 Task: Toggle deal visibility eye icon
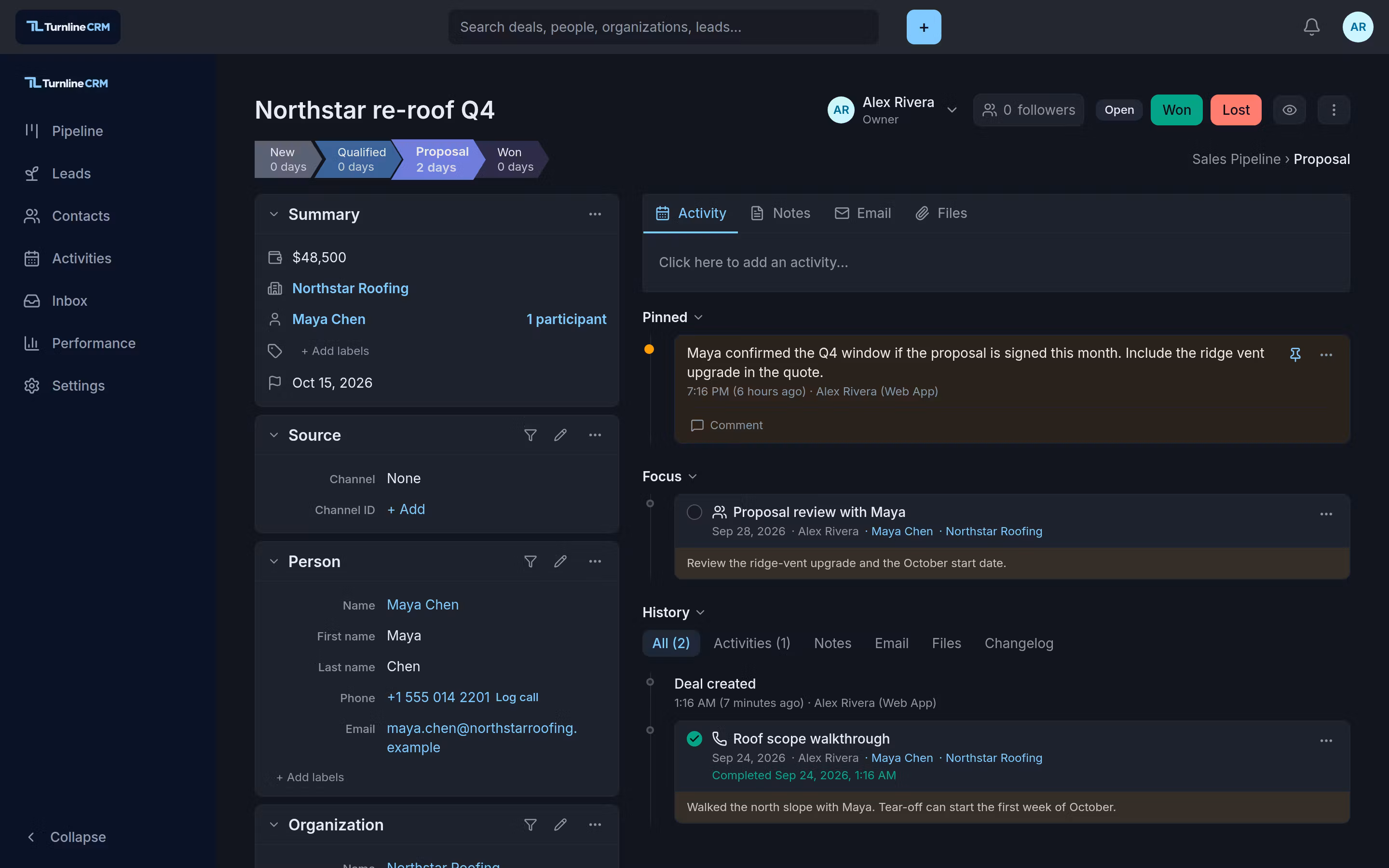point(1289,109)
